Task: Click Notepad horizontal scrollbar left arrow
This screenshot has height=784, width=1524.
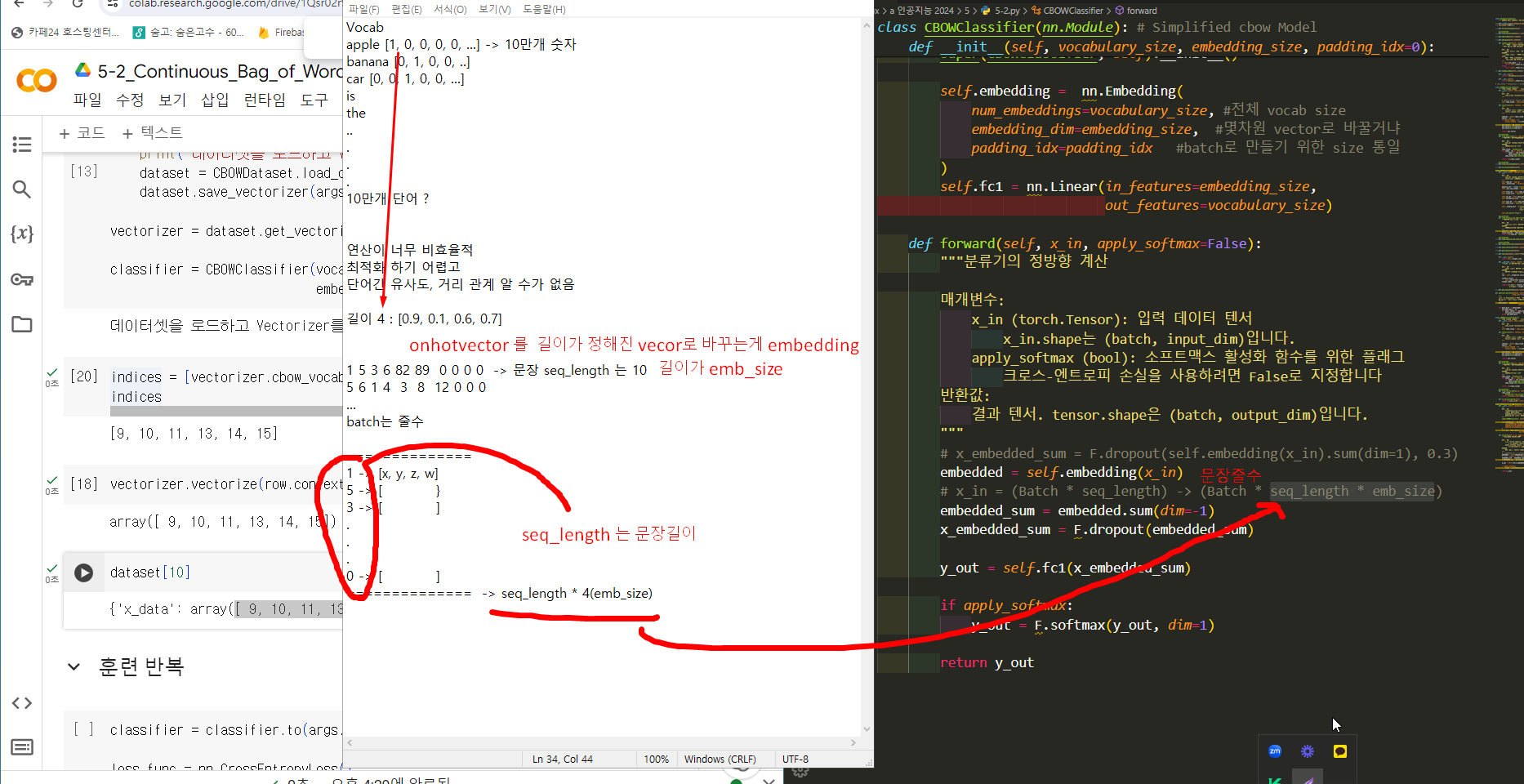Action: pos(350,743)
